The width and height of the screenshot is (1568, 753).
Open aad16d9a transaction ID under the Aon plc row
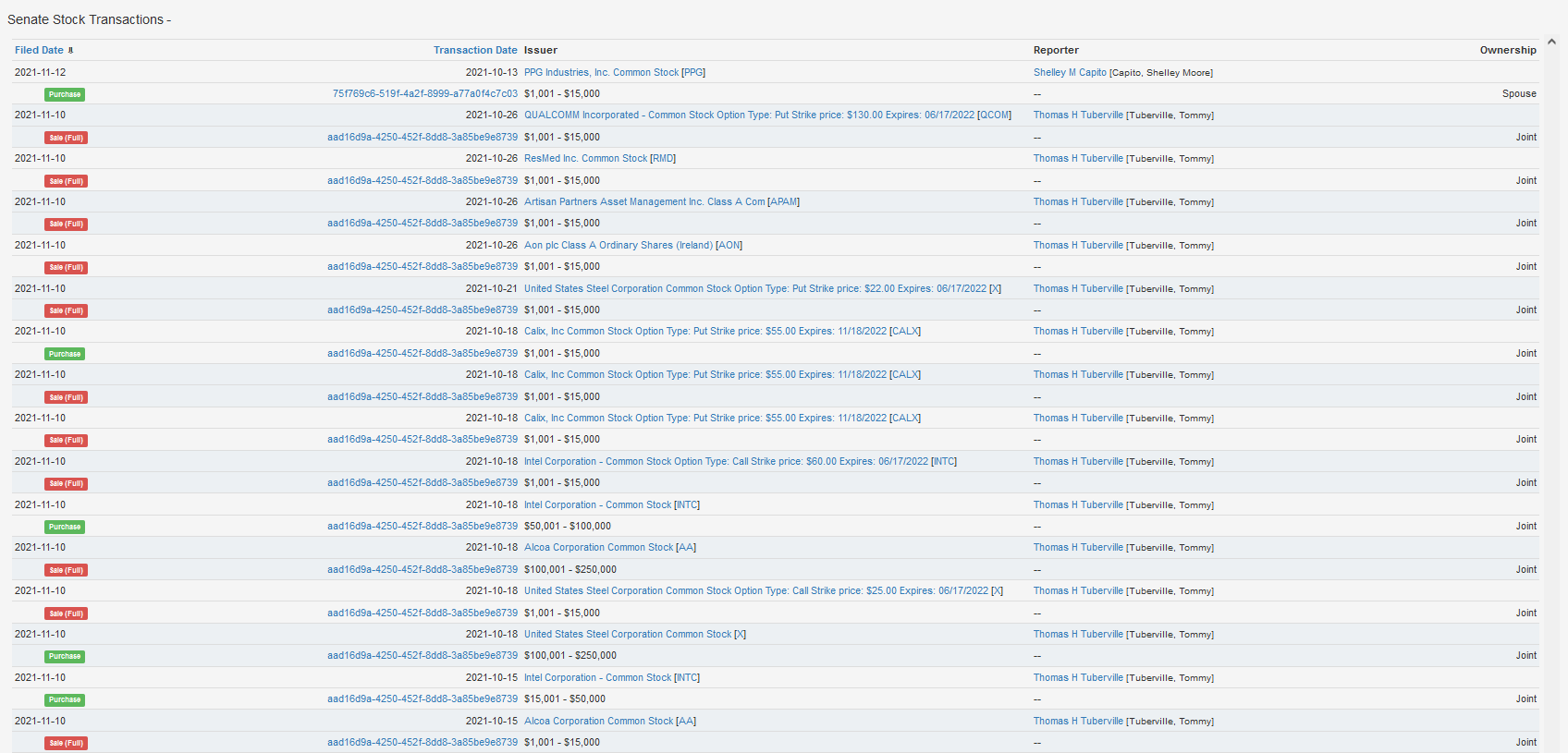pos(423,266)
